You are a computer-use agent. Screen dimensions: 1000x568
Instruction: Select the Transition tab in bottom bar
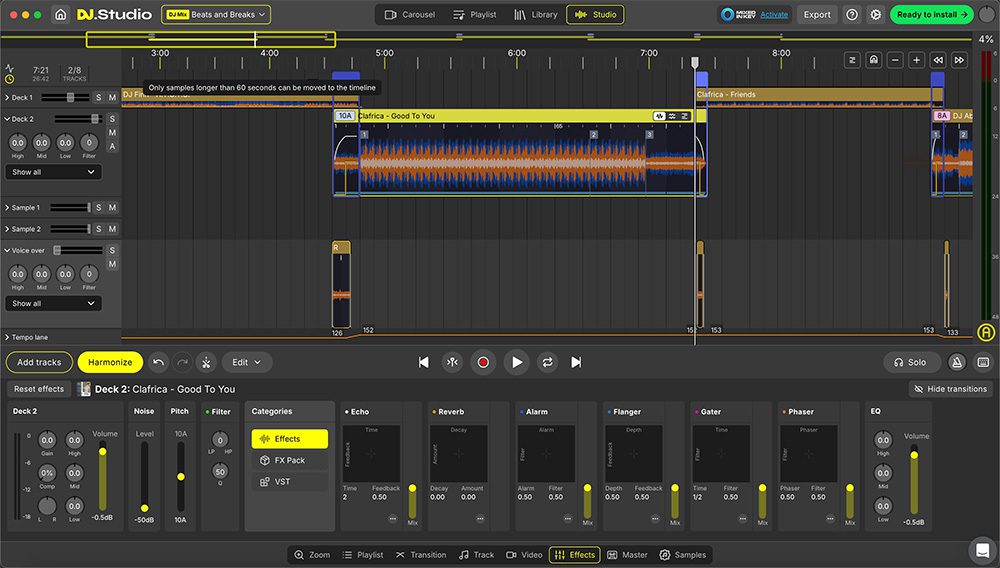pyautogui.click(x=421, y=555)
